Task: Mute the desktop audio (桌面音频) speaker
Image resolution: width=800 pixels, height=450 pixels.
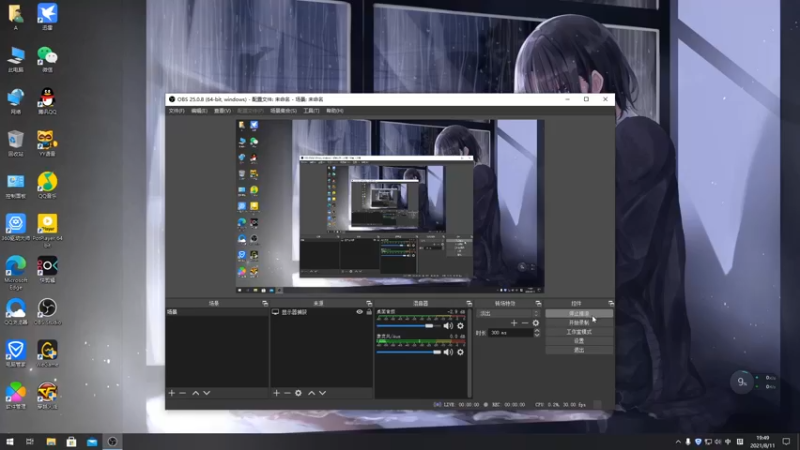Action: pos(448,326)
